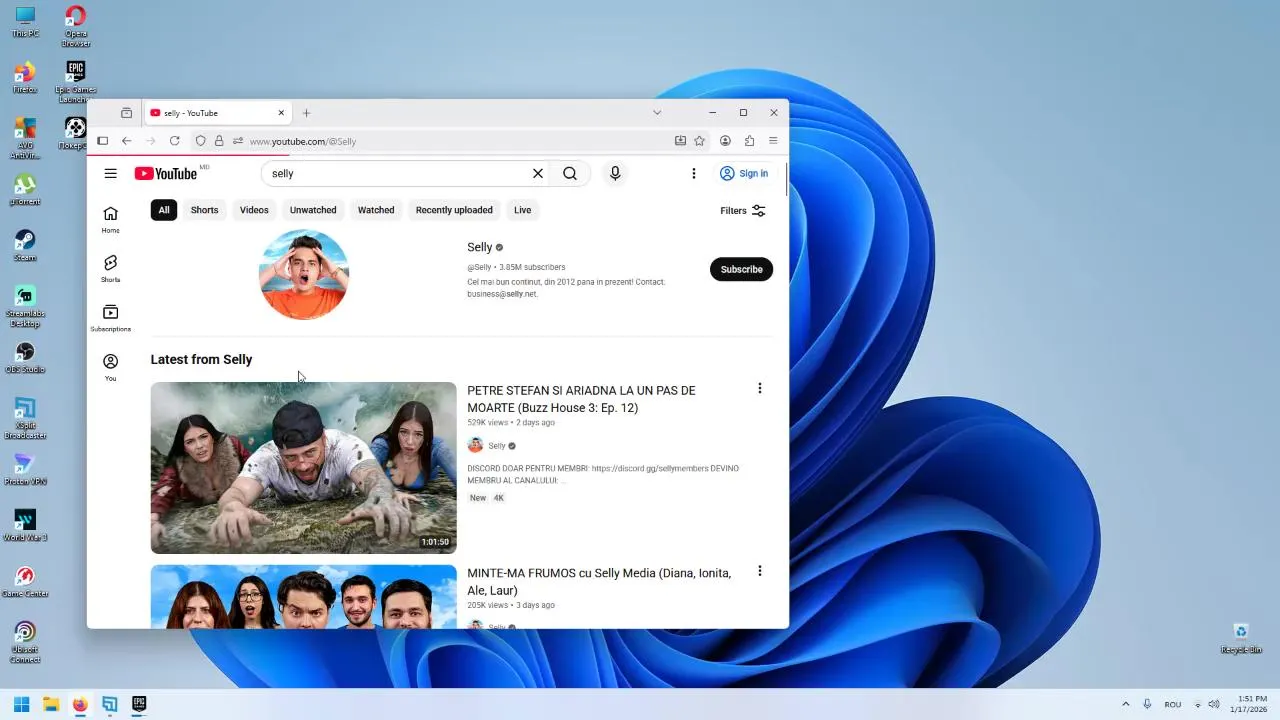Show site security padlock info
This screenshot has width=1280, height=720.
(x=219, y=141)
